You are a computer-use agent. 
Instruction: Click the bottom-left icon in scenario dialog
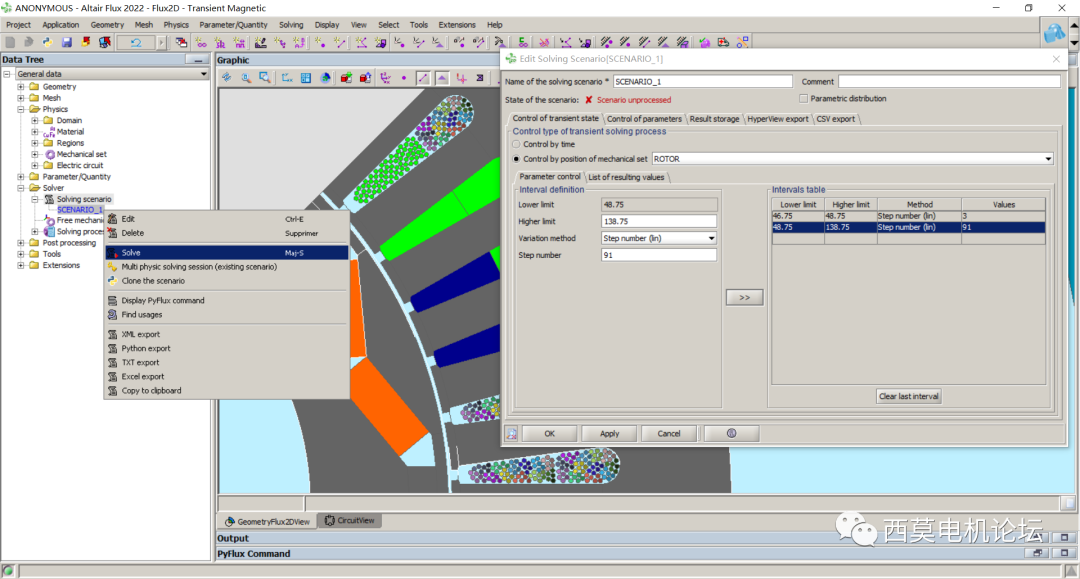512,433
